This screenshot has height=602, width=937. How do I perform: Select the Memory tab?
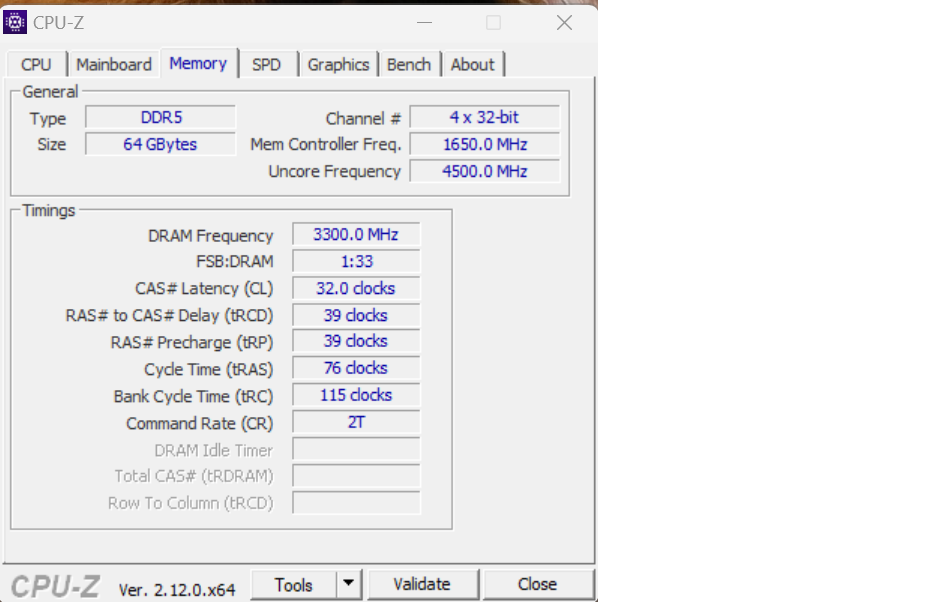198,63
